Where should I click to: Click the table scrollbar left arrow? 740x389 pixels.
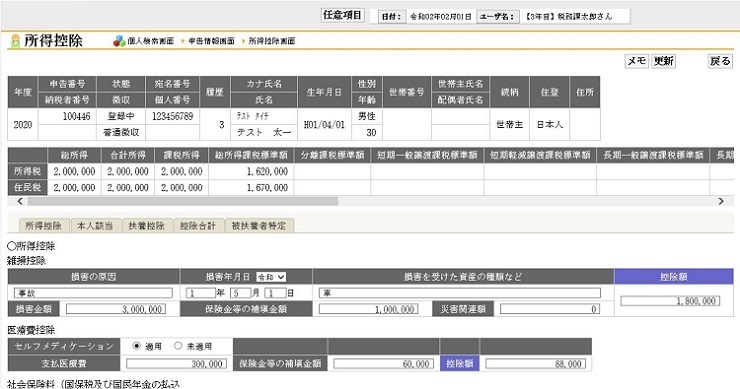20,202
